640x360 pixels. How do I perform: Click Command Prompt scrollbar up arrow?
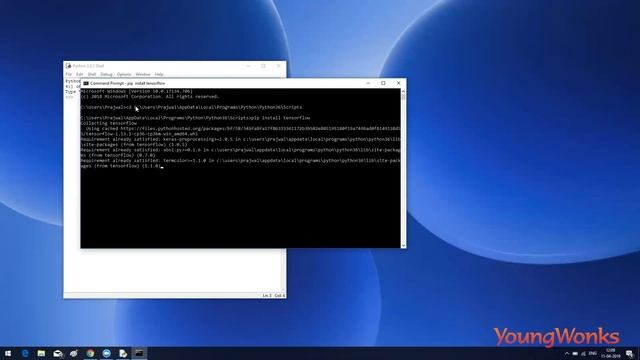403,91
